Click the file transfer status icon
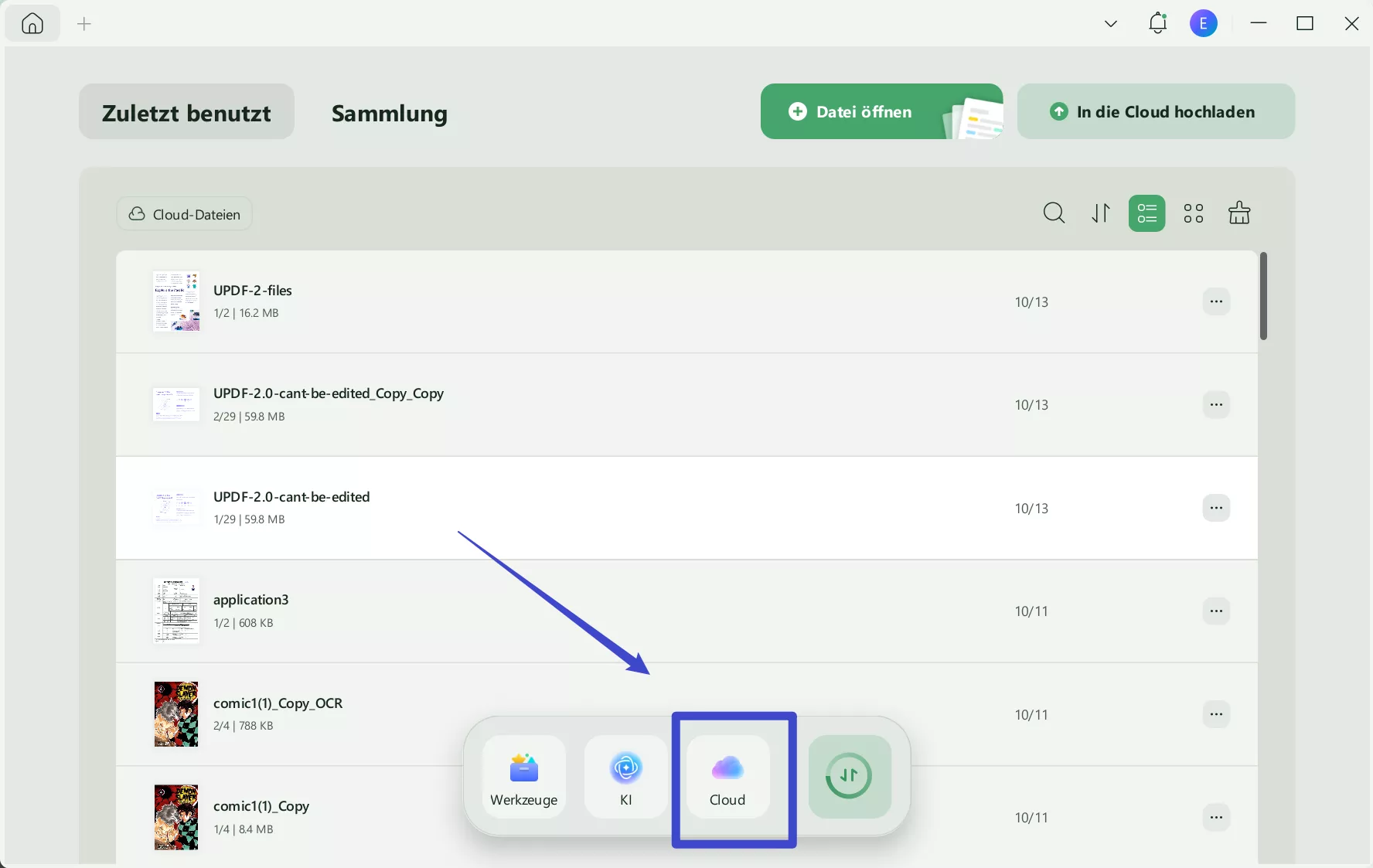Screen dimensions: 1373x868 coord(849,777)
